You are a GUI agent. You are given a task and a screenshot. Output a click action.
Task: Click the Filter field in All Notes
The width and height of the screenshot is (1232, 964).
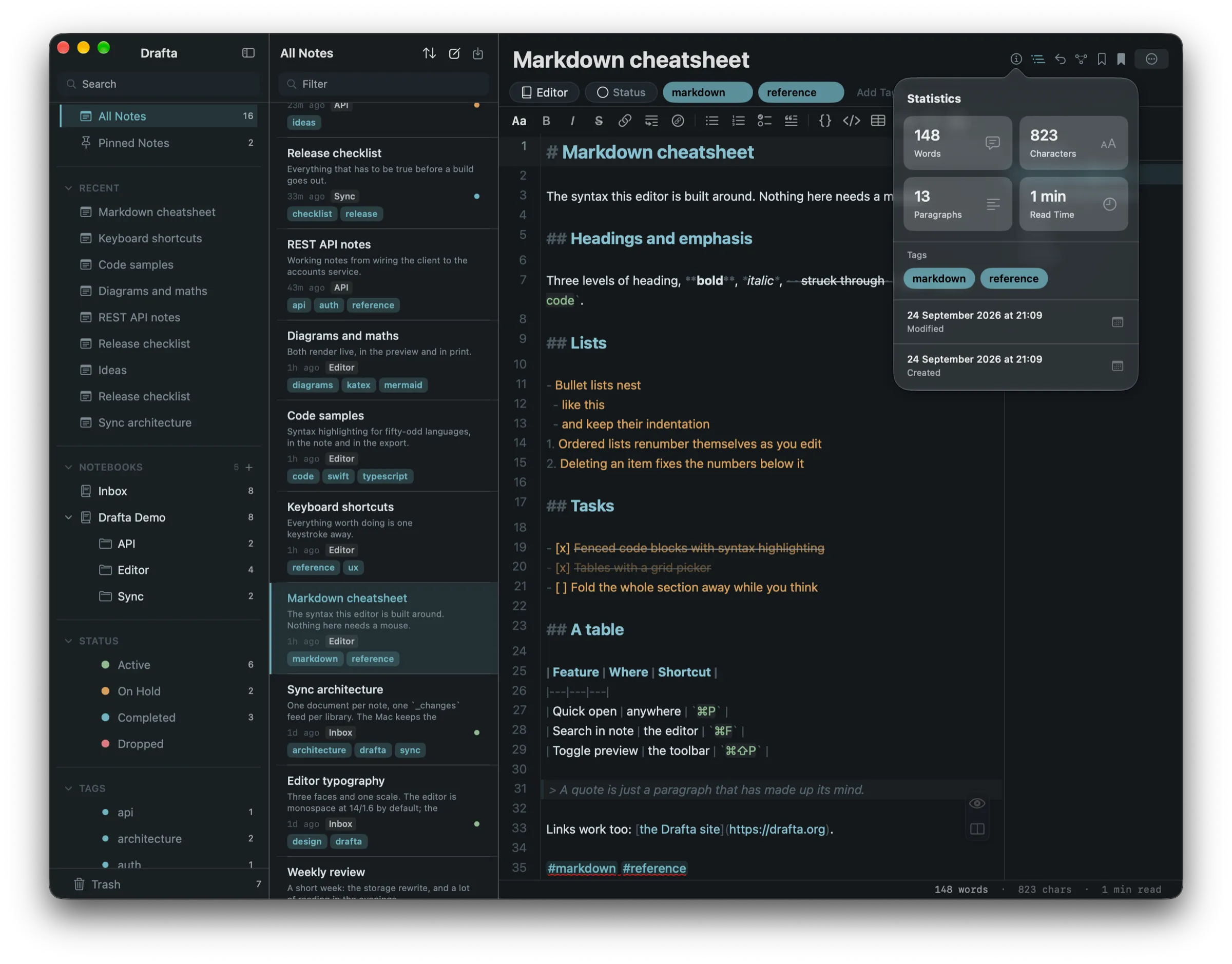[384, 84]
